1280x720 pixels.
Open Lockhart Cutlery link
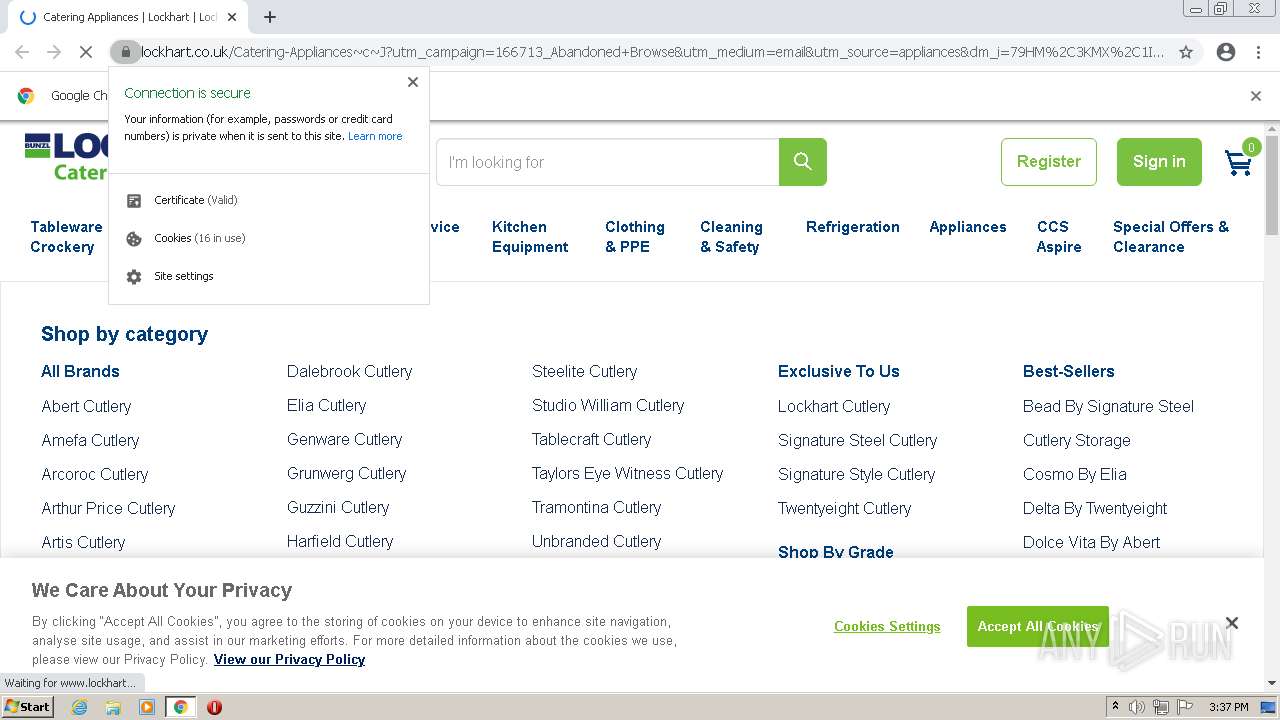pyautogui.click(x=834, y=406)
